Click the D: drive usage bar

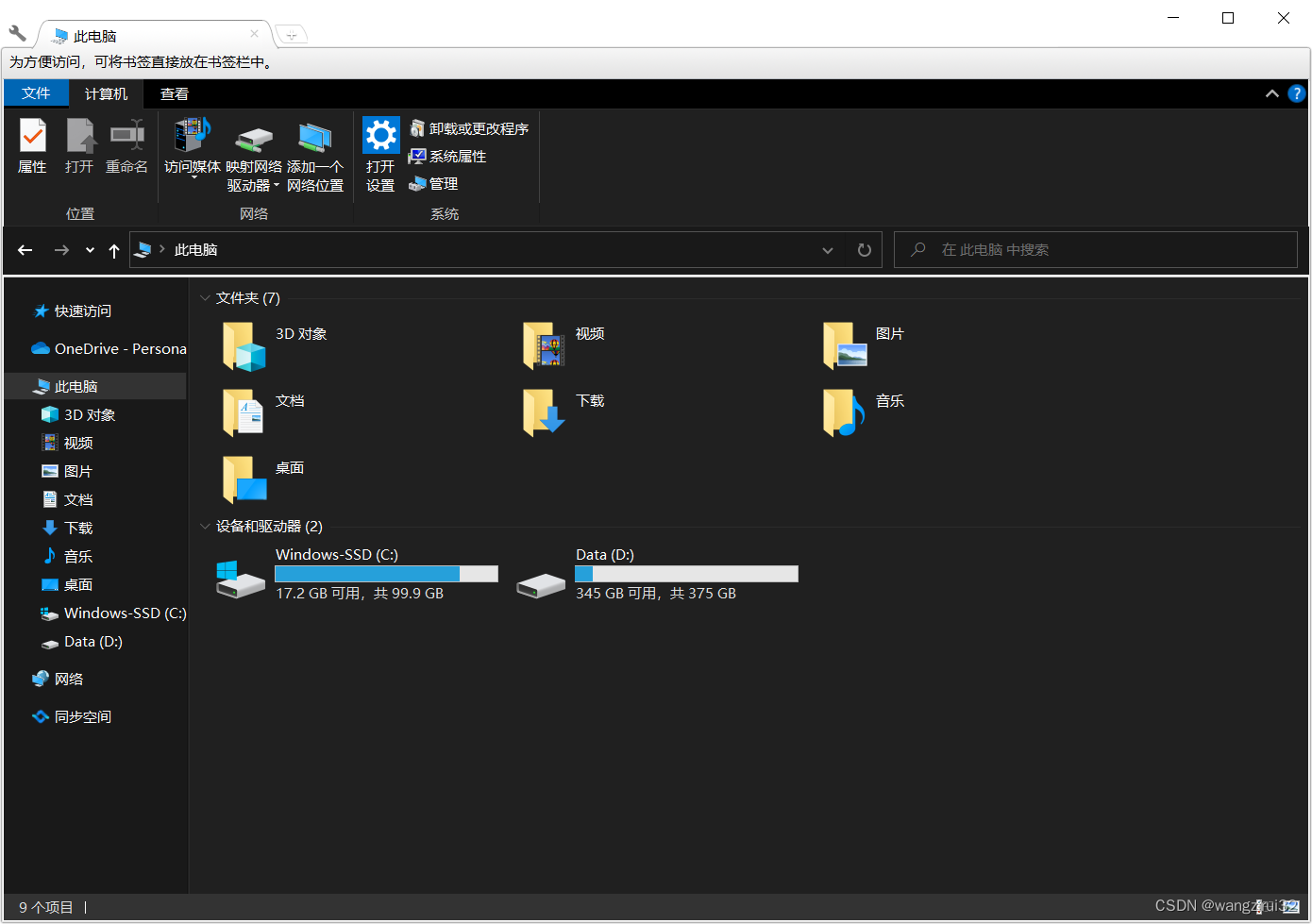tap(687, 574)
